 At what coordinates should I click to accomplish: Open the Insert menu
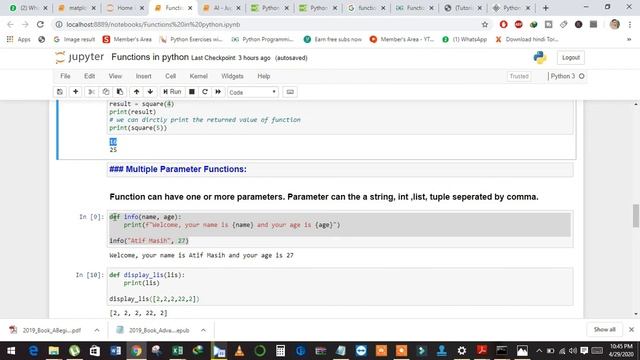click(143, 76)
